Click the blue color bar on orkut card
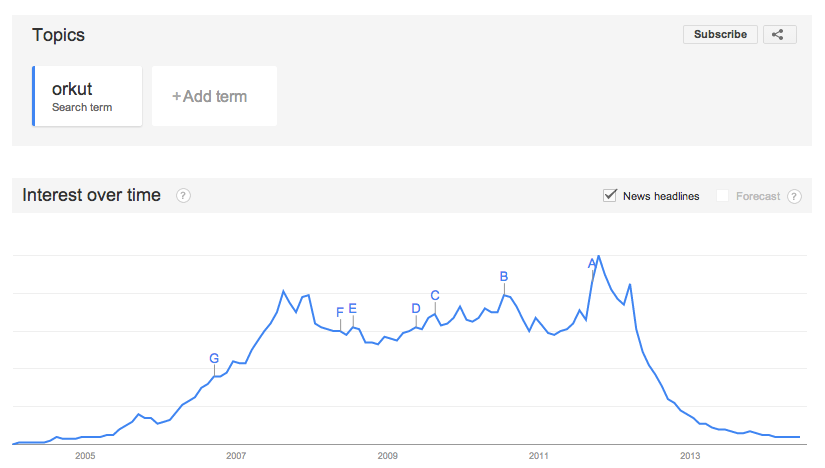This screenshot has height=468, width=825. [34, 96]
